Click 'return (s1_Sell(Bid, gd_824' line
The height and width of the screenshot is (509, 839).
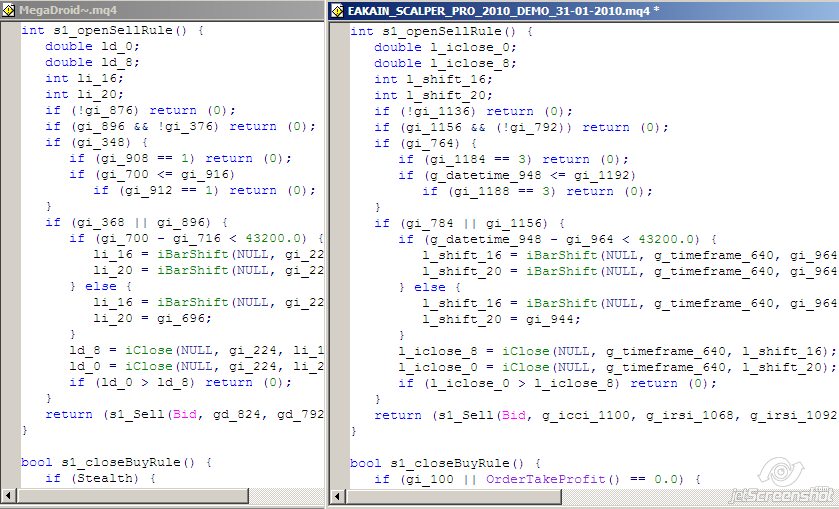click(184, 415)
